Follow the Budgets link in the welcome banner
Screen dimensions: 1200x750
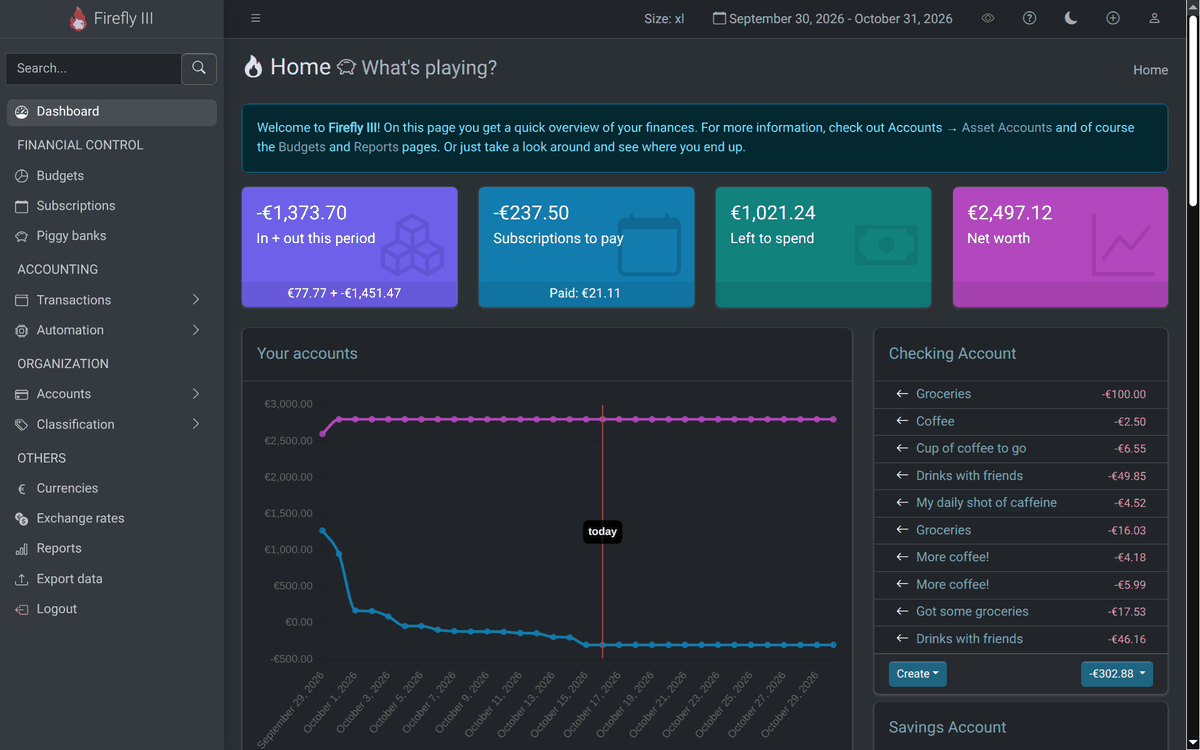coord(302,147)
